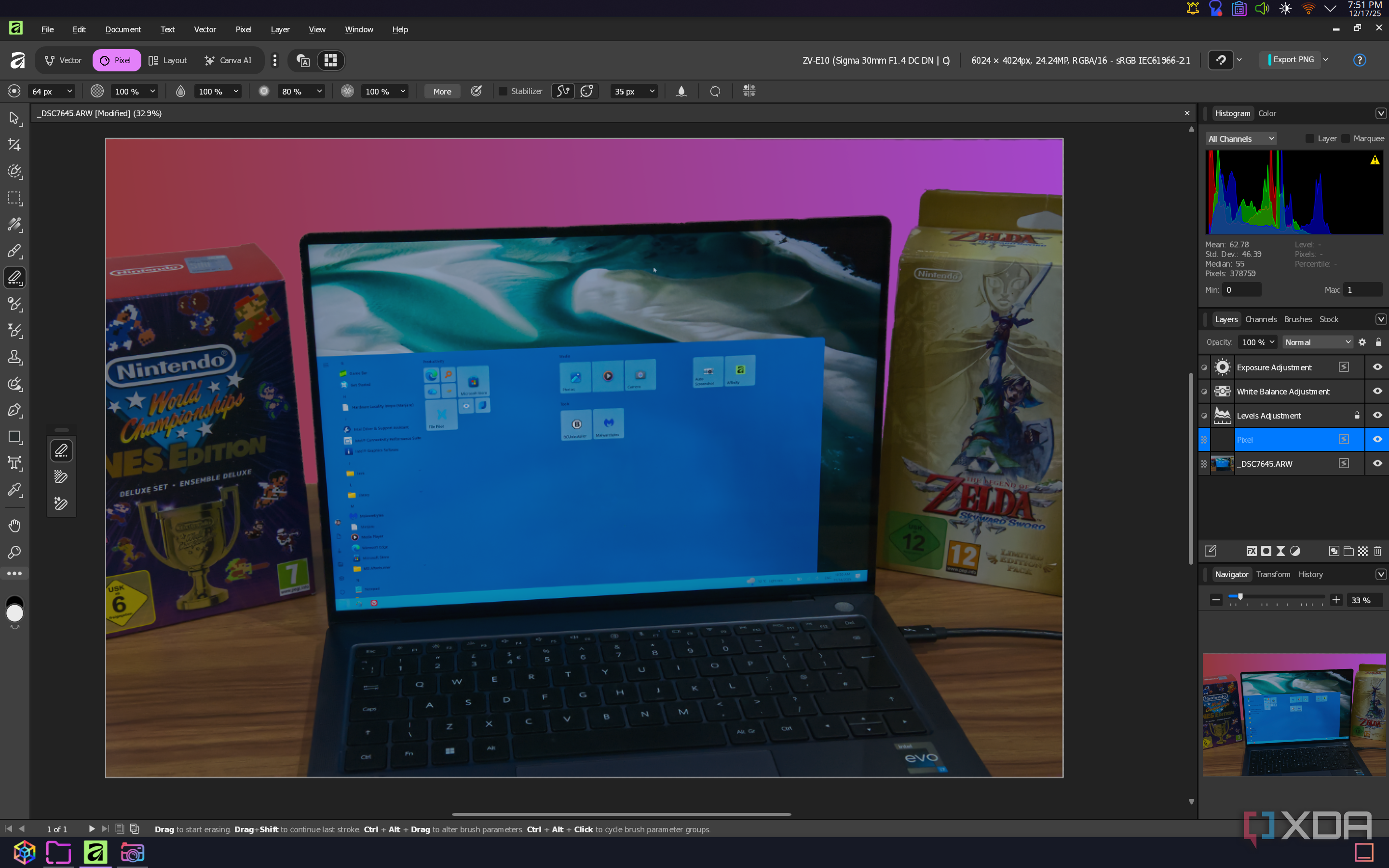
Task: Click the Navigator preview thumbnail
Action: click(1294, 715)
